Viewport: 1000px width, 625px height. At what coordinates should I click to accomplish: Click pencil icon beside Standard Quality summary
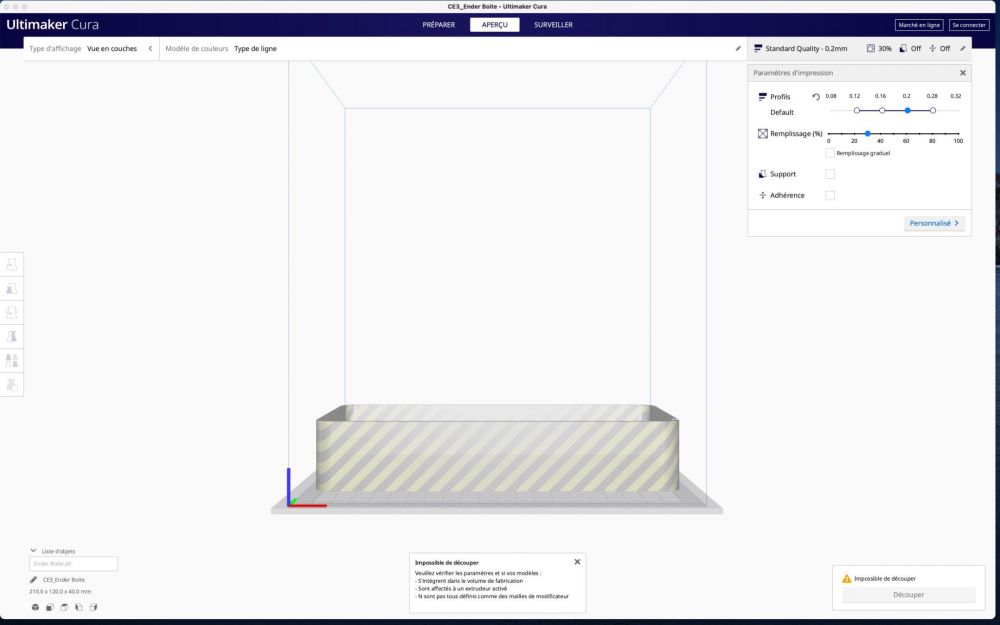(x=962, y=48)
